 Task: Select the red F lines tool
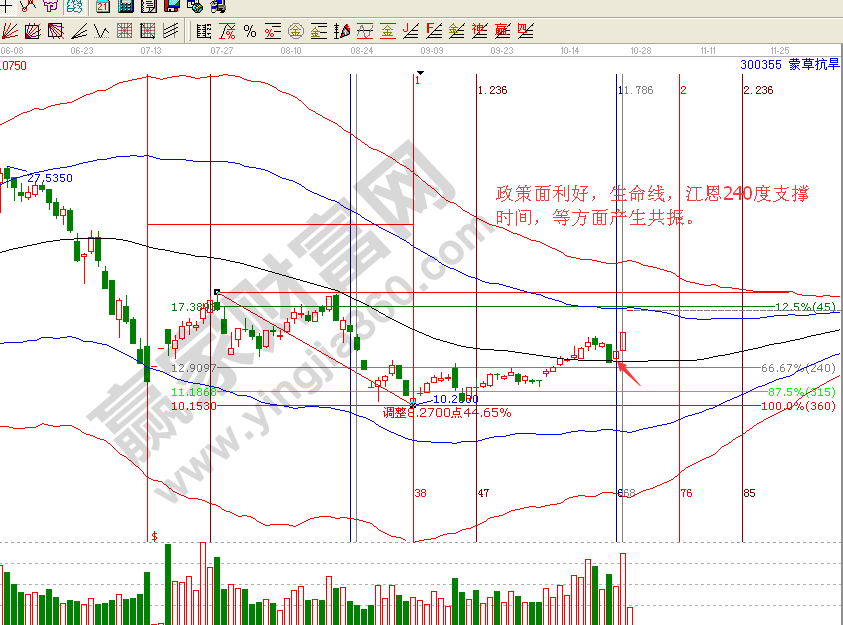coord(434,31)
